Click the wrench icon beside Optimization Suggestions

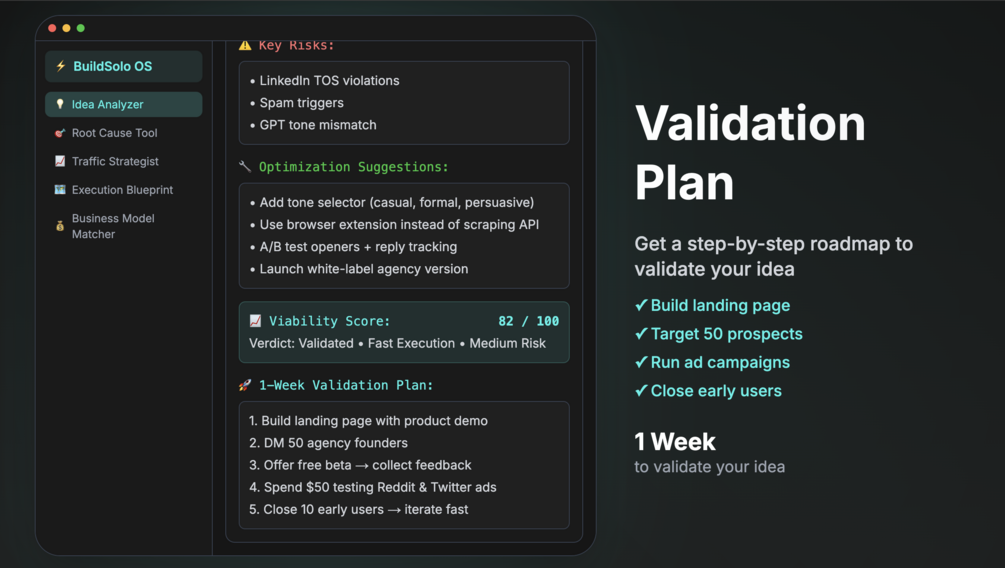coord(245,167)
